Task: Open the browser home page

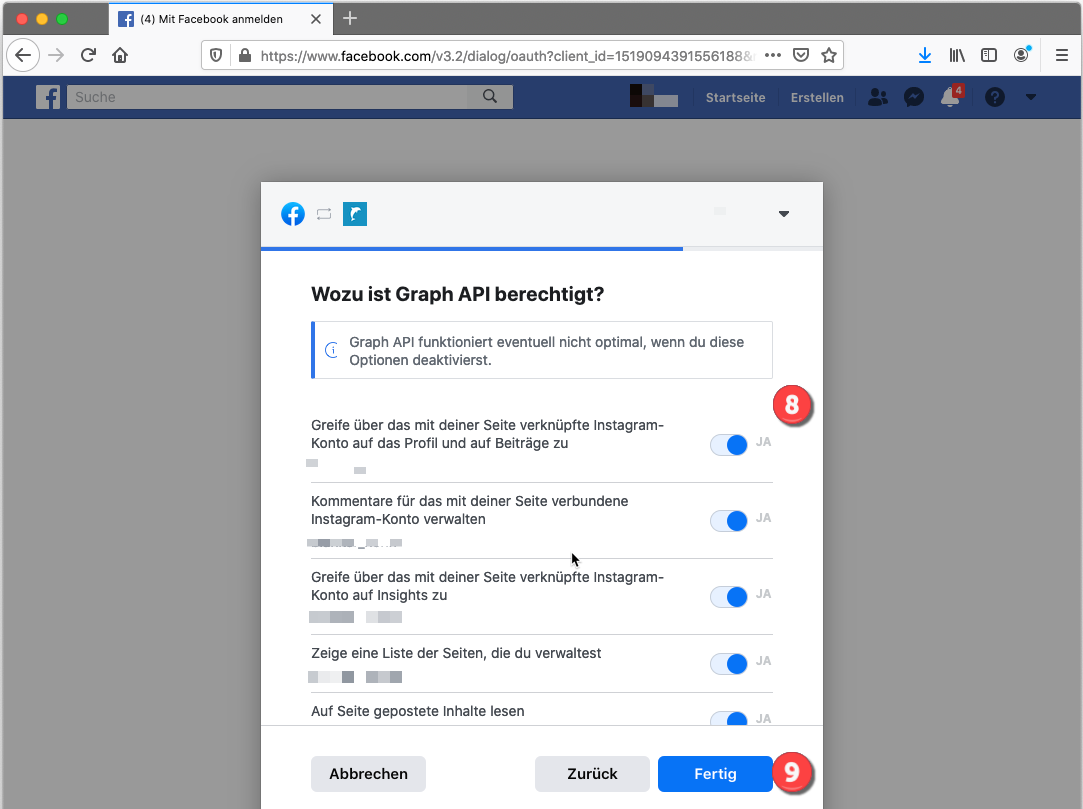Action: (120, 55)
